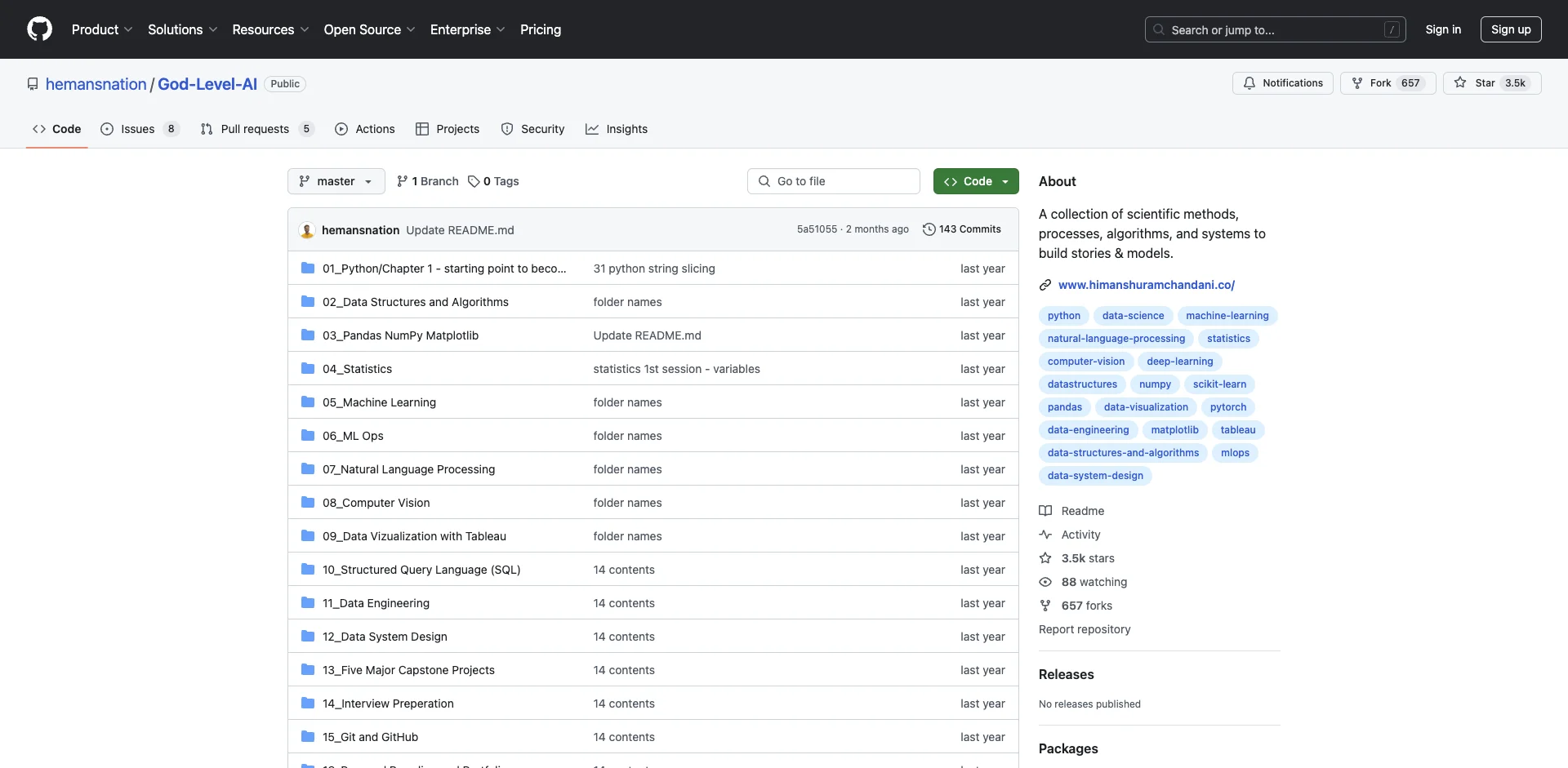Open the 07_Natural Language Processing folder
The height and width of the screenshot is (768, 1568).
408,469
